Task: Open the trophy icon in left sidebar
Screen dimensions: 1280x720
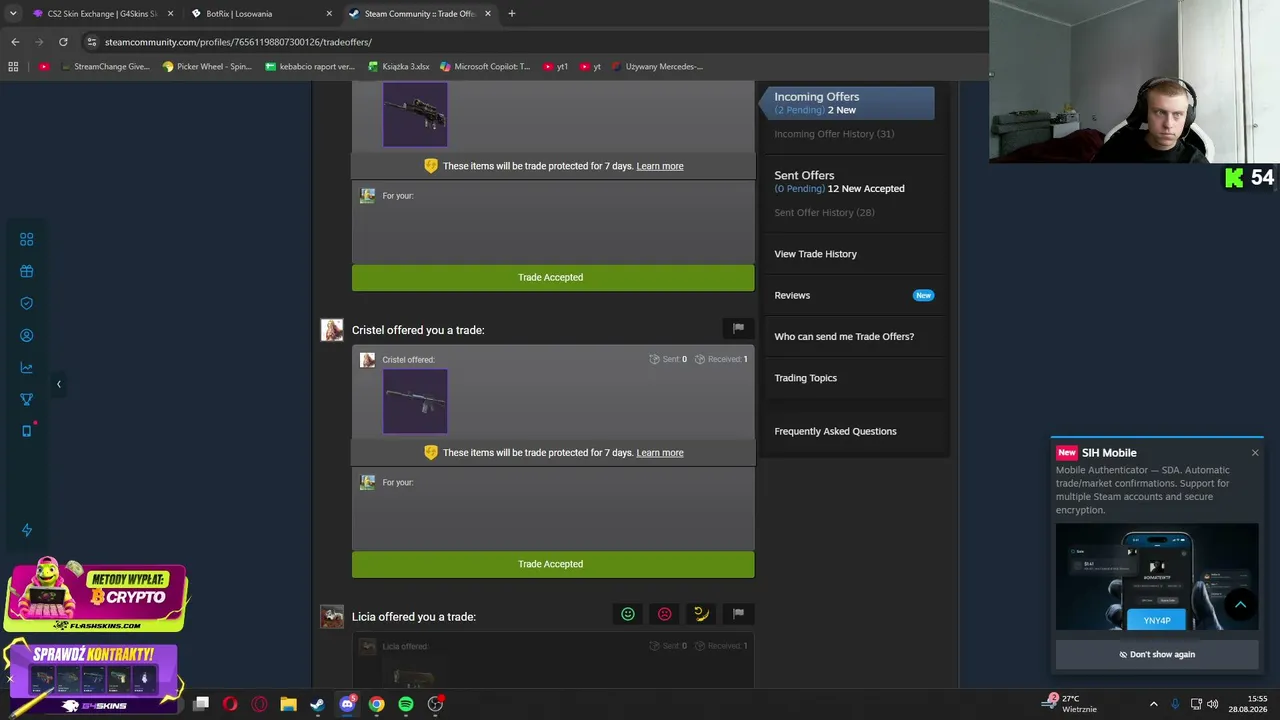Action: (x=27, y=400)
